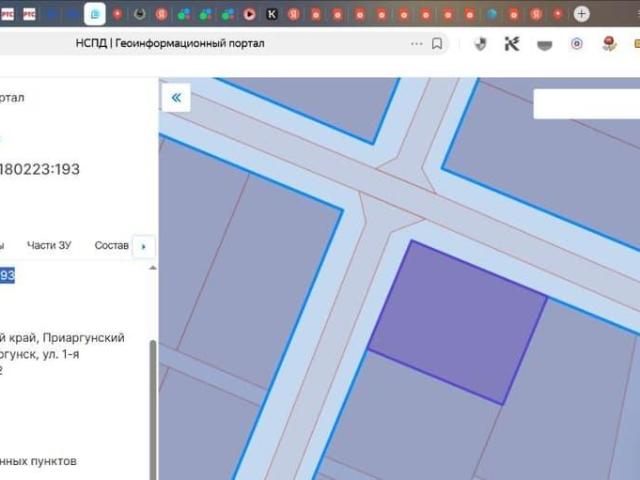Click the red flower extension icon
640x480 pixels.
tap(609, 44)
